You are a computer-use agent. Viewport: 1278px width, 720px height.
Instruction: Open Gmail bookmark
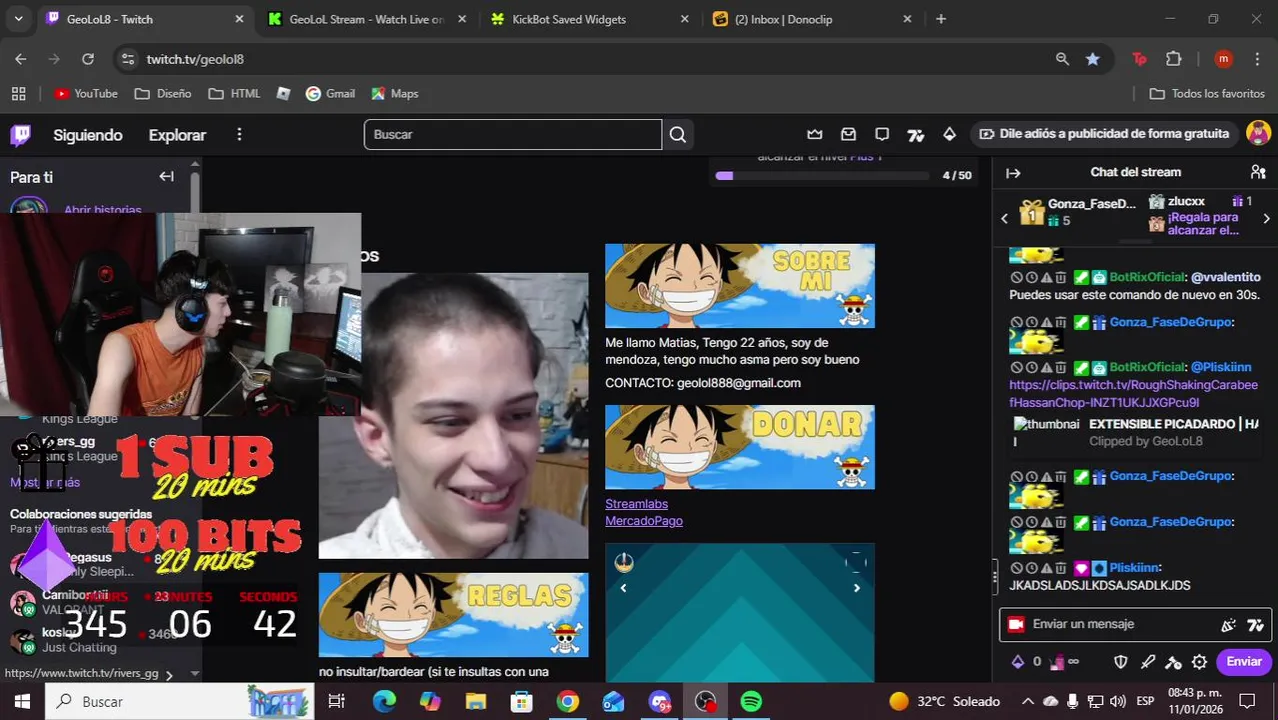coord(330,93)
